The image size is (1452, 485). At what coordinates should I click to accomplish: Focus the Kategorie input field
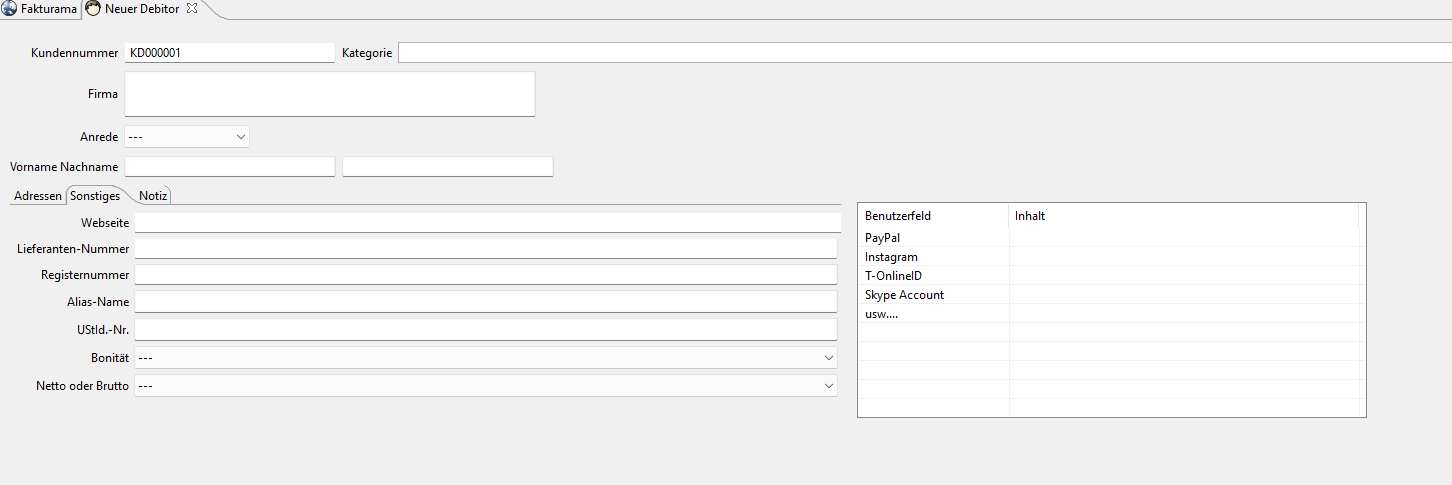click(925, 53)
